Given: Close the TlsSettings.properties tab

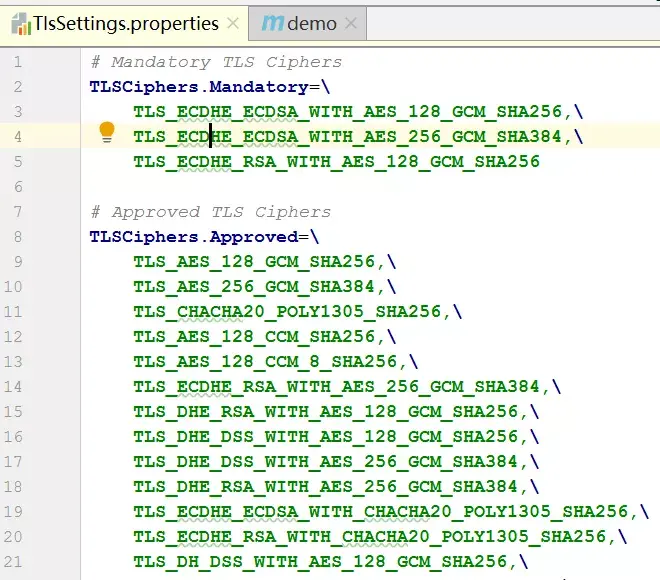Looking at the screenshot, I should click(233, 23).
